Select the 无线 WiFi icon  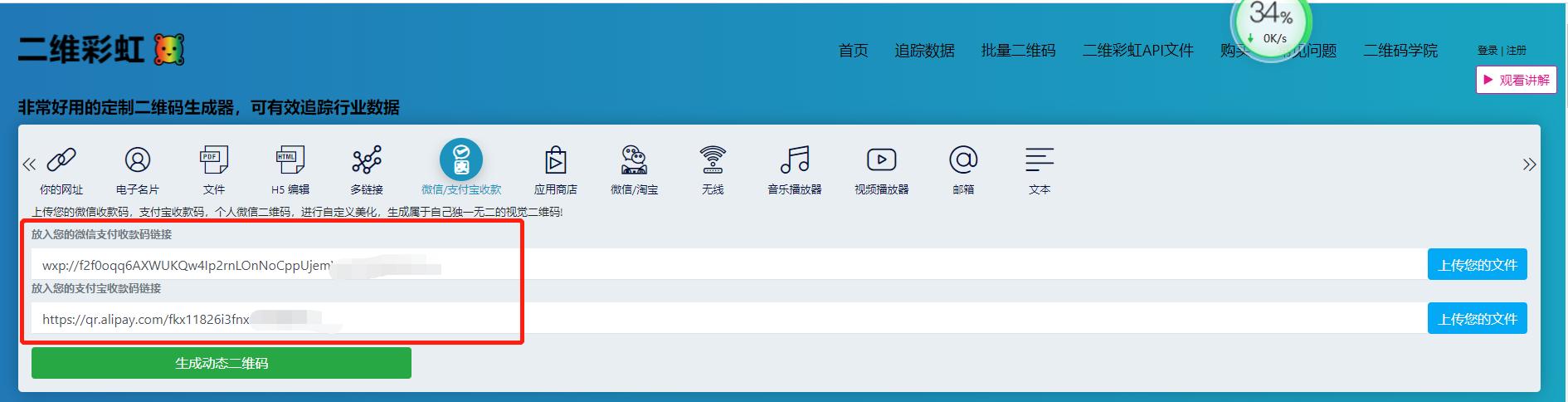click(x=713, y=160)
